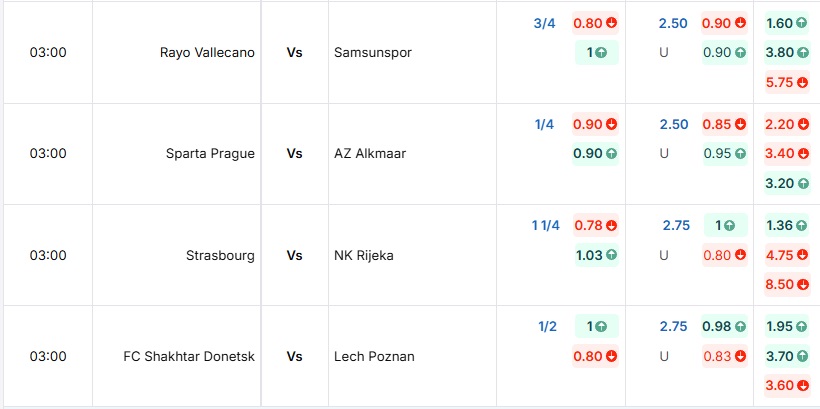The image size is (820, 409).
Task: Click the red arrow beside 0.85 over odds
Action: (739, 125)
